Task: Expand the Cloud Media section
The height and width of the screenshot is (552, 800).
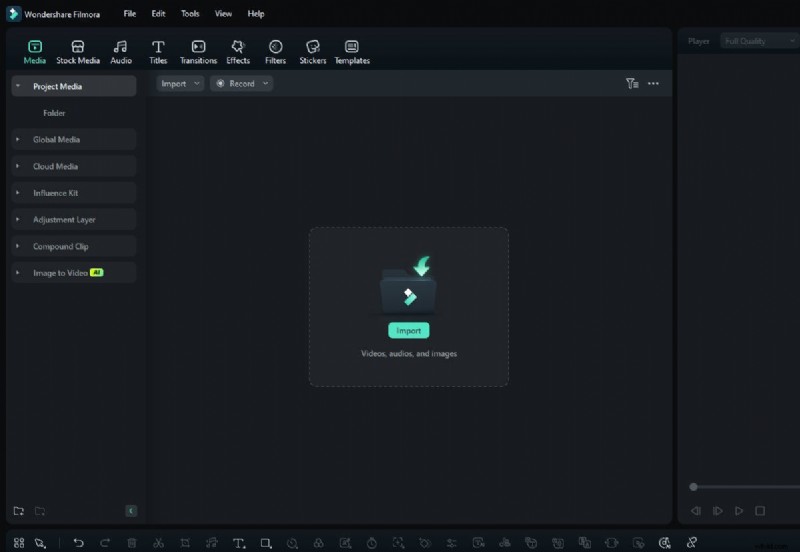Action: [x=18, y=166]
